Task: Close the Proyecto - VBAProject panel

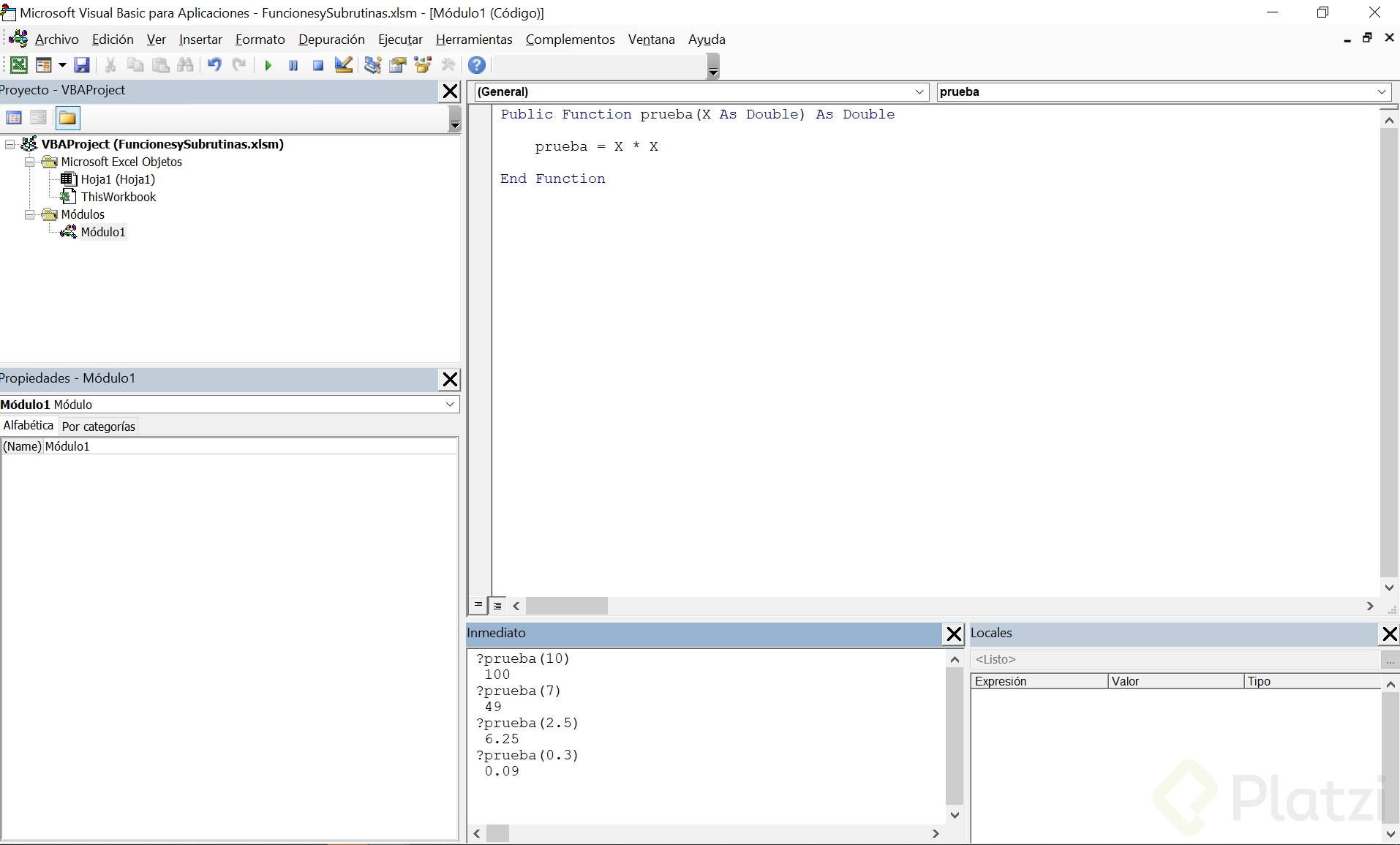Action: point(450,91)
